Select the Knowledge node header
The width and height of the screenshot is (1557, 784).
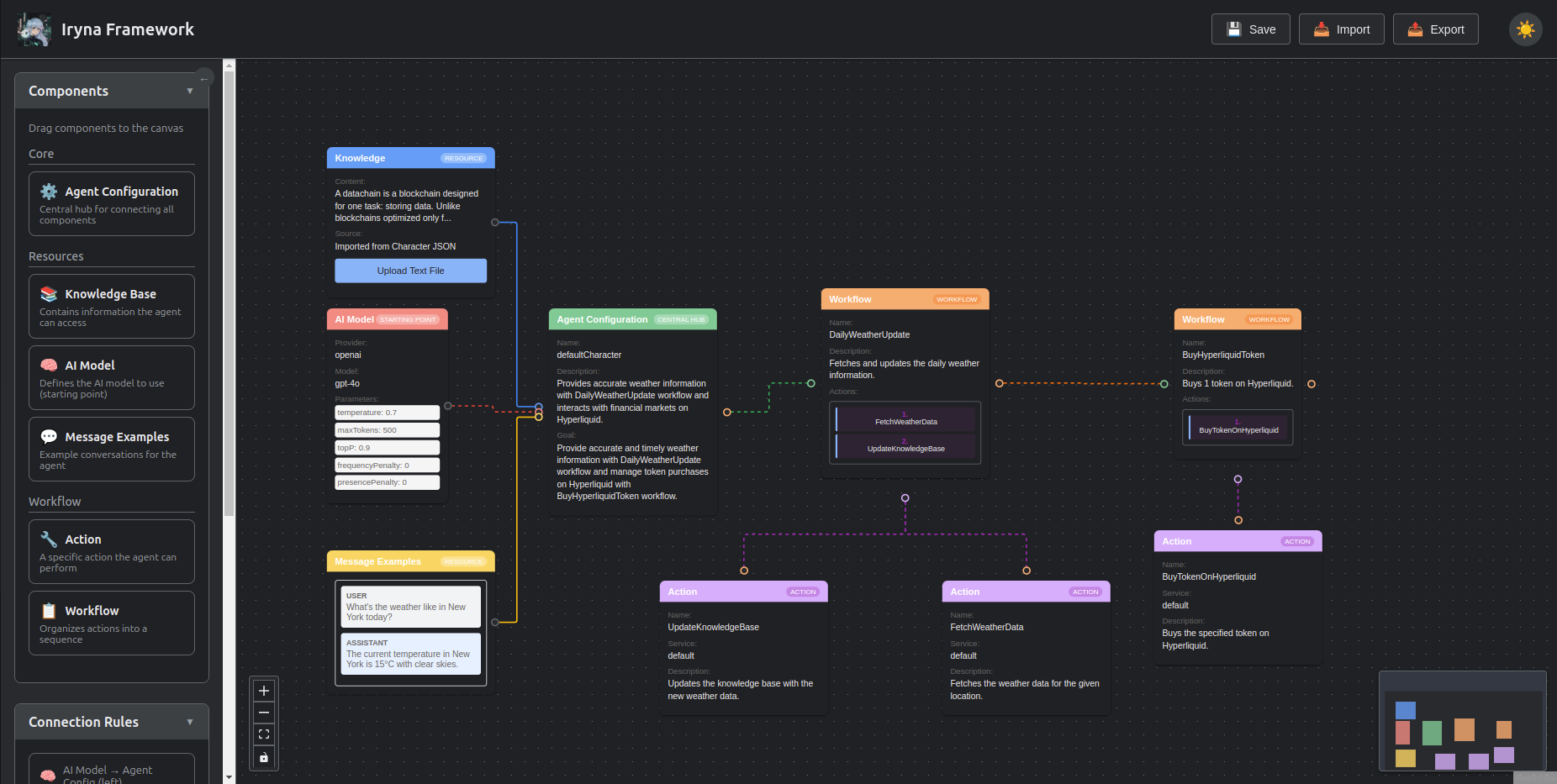tap(410, 158)
